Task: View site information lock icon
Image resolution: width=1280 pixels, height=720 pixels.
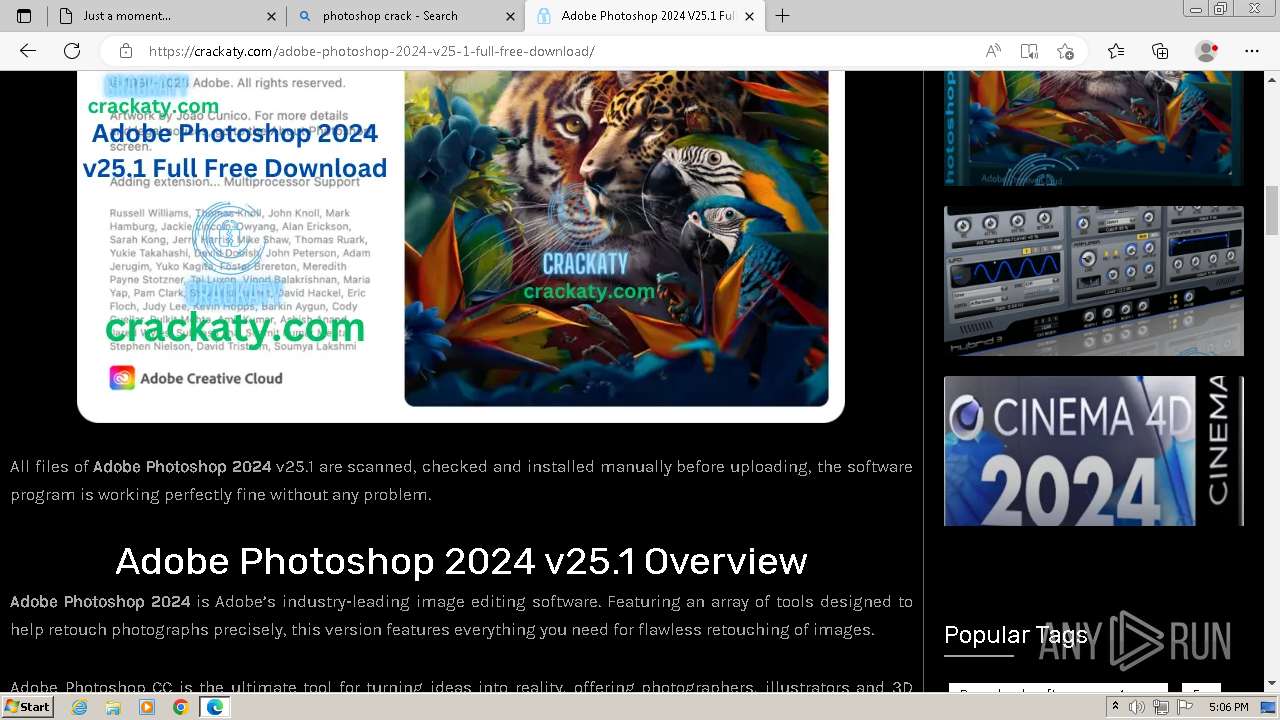Action: click(x=126, y=51)
